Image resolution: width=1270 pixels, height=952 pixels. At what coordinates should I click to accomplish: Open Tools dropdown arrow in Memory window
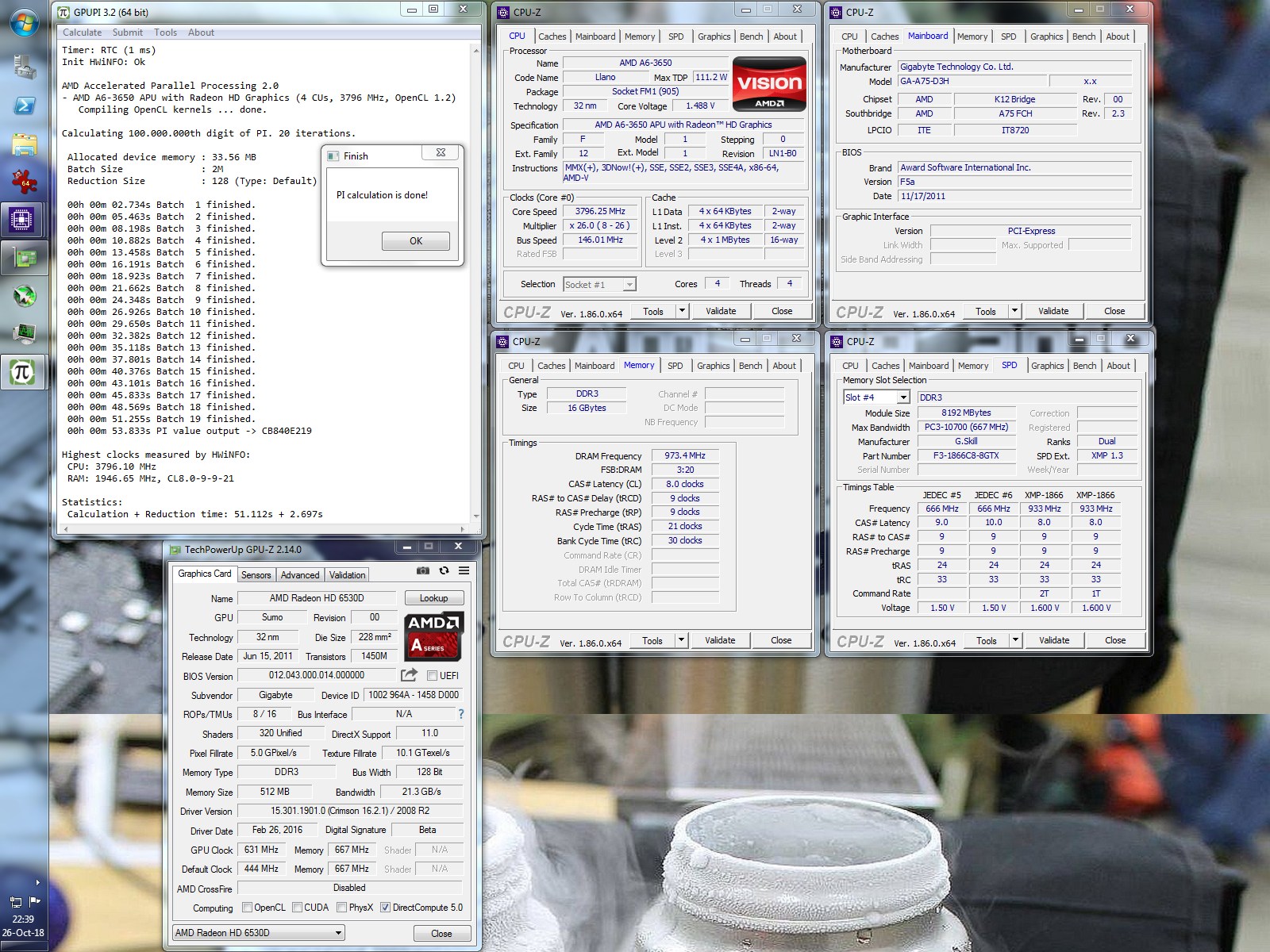click(681, 640)
